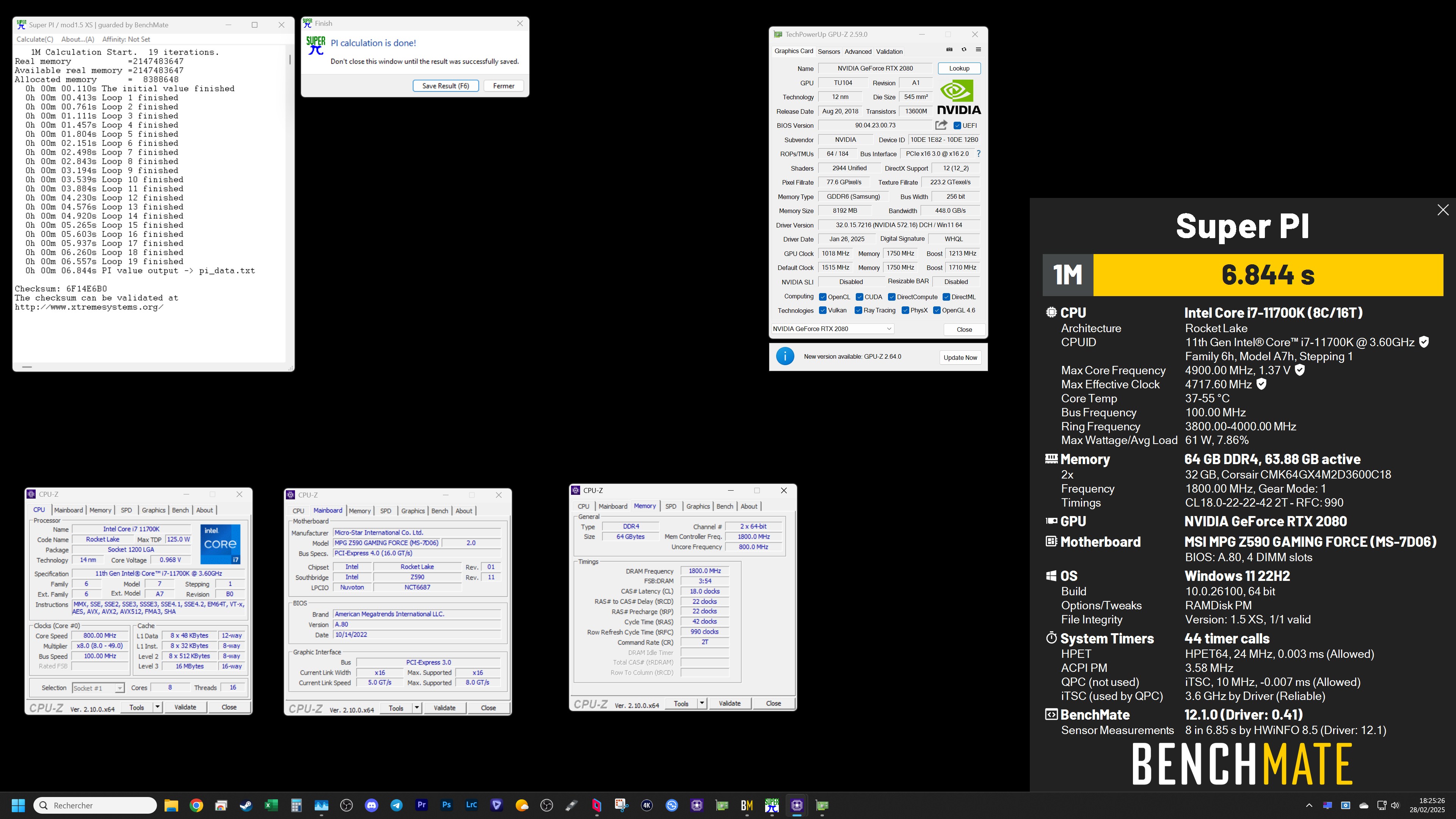Take a GPU-Z screenshot with camera icon
This screenshot has width=1456, height=819.
tap(949, 50)
